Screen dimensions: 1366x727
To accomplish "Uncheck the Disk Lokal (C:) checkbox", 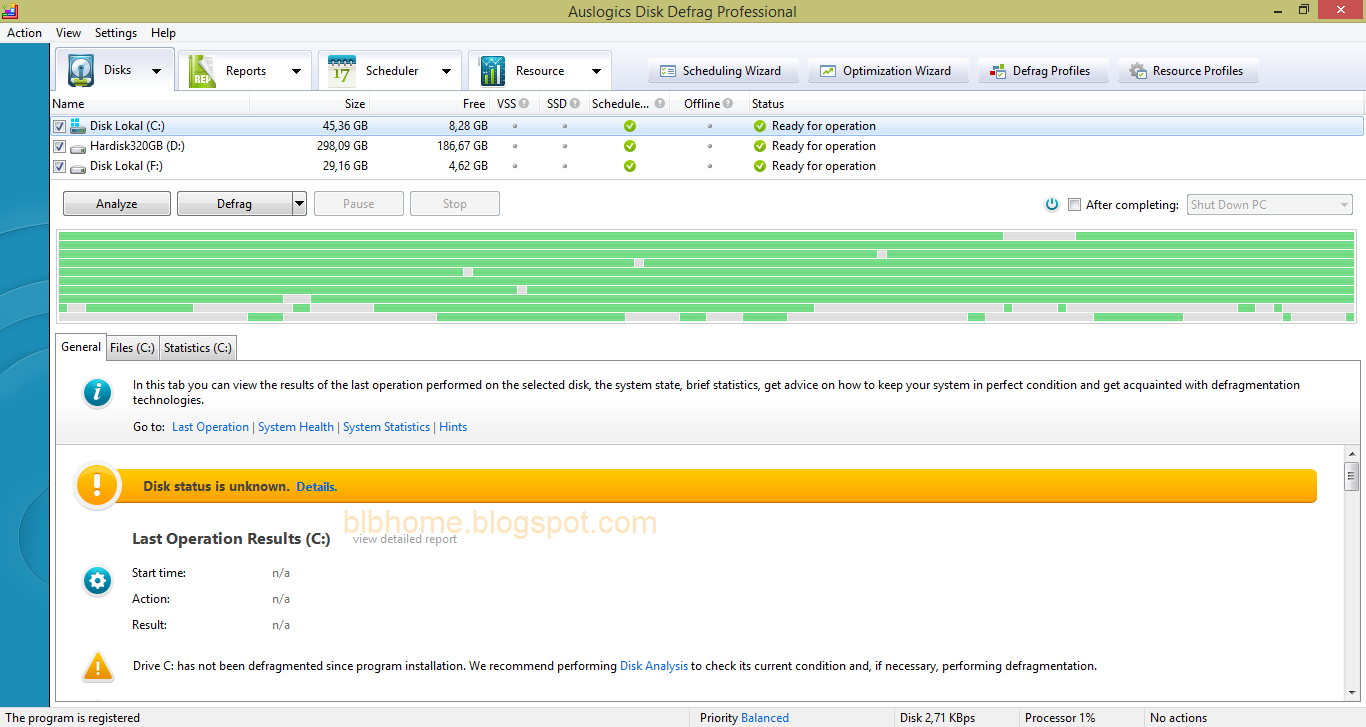I will pyautogui.click(x=60, y=126).
